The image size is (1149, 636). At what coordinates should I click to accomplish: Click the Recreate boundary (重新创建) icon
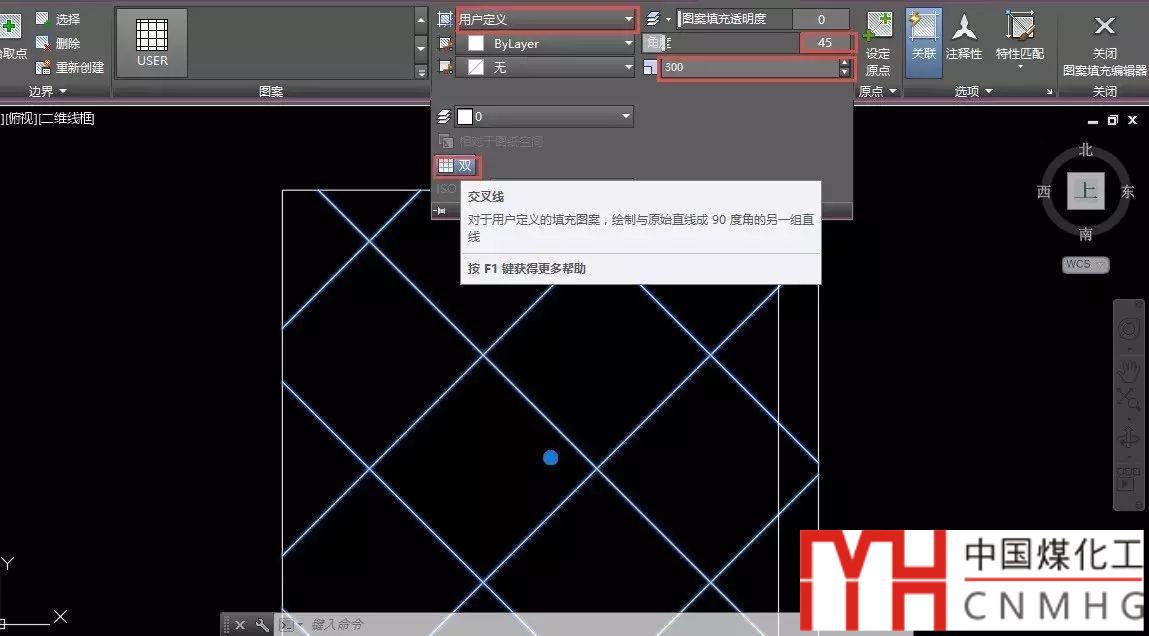43,68
